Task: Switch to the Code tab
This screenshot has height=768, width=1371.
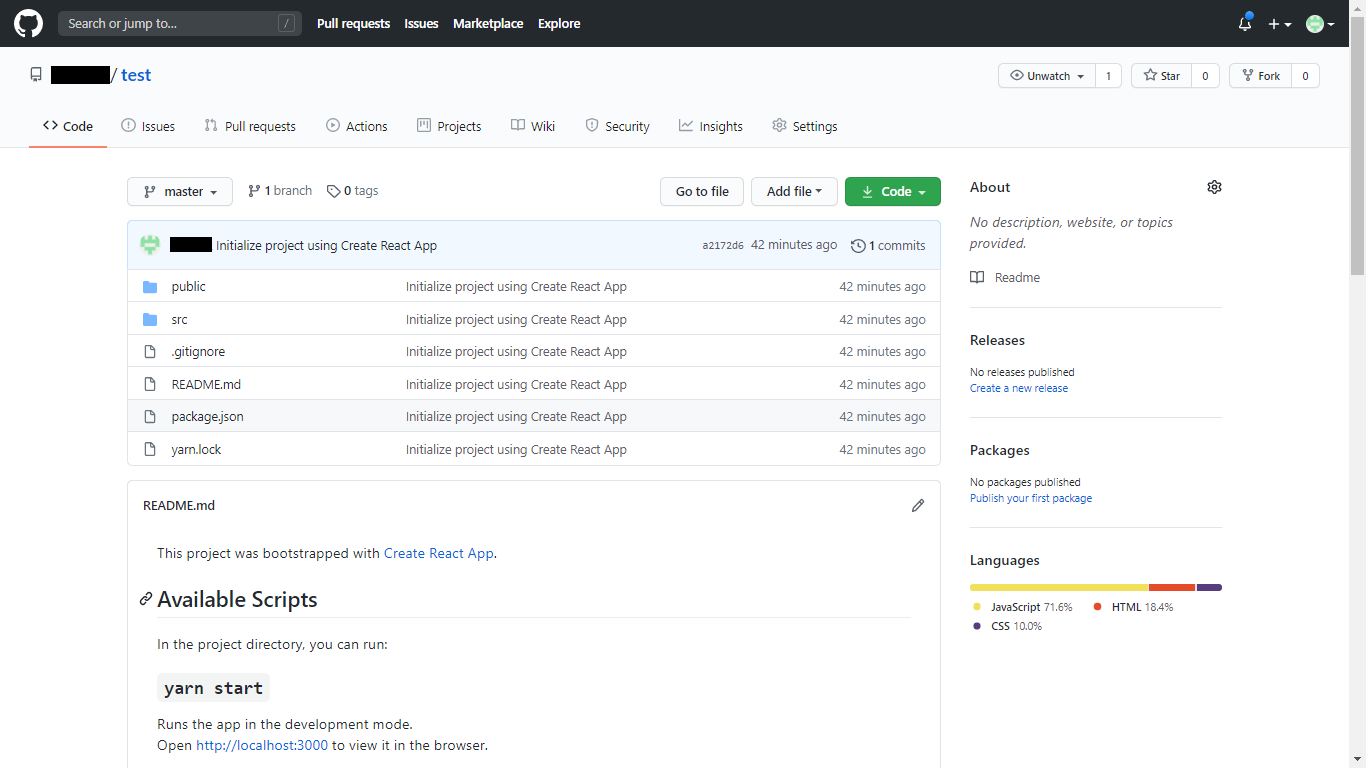Action: tap(68, 126)
